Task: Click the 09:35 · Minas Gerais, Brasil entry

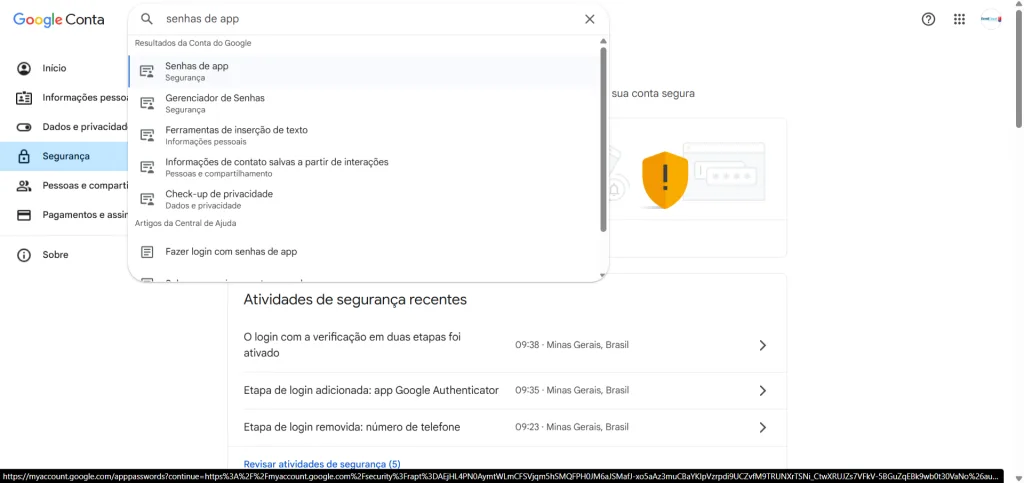Action: (572, 390)
